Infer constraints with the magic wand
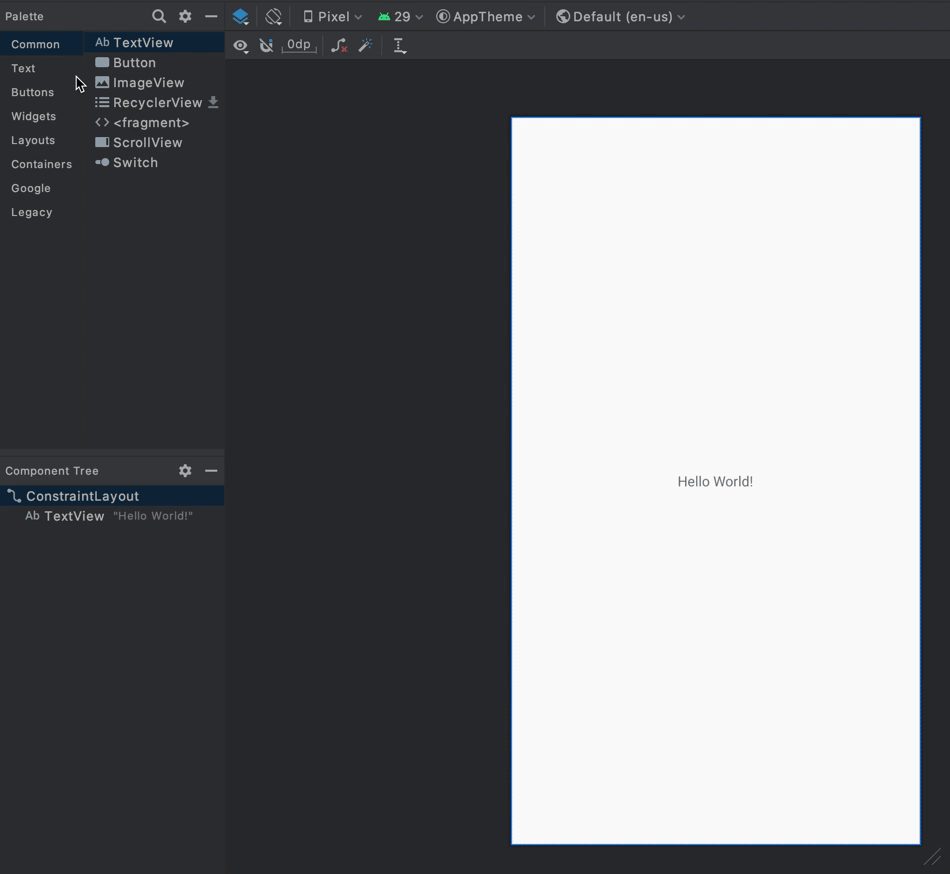Viewport: 950px width, 874px height. [365, 45]
